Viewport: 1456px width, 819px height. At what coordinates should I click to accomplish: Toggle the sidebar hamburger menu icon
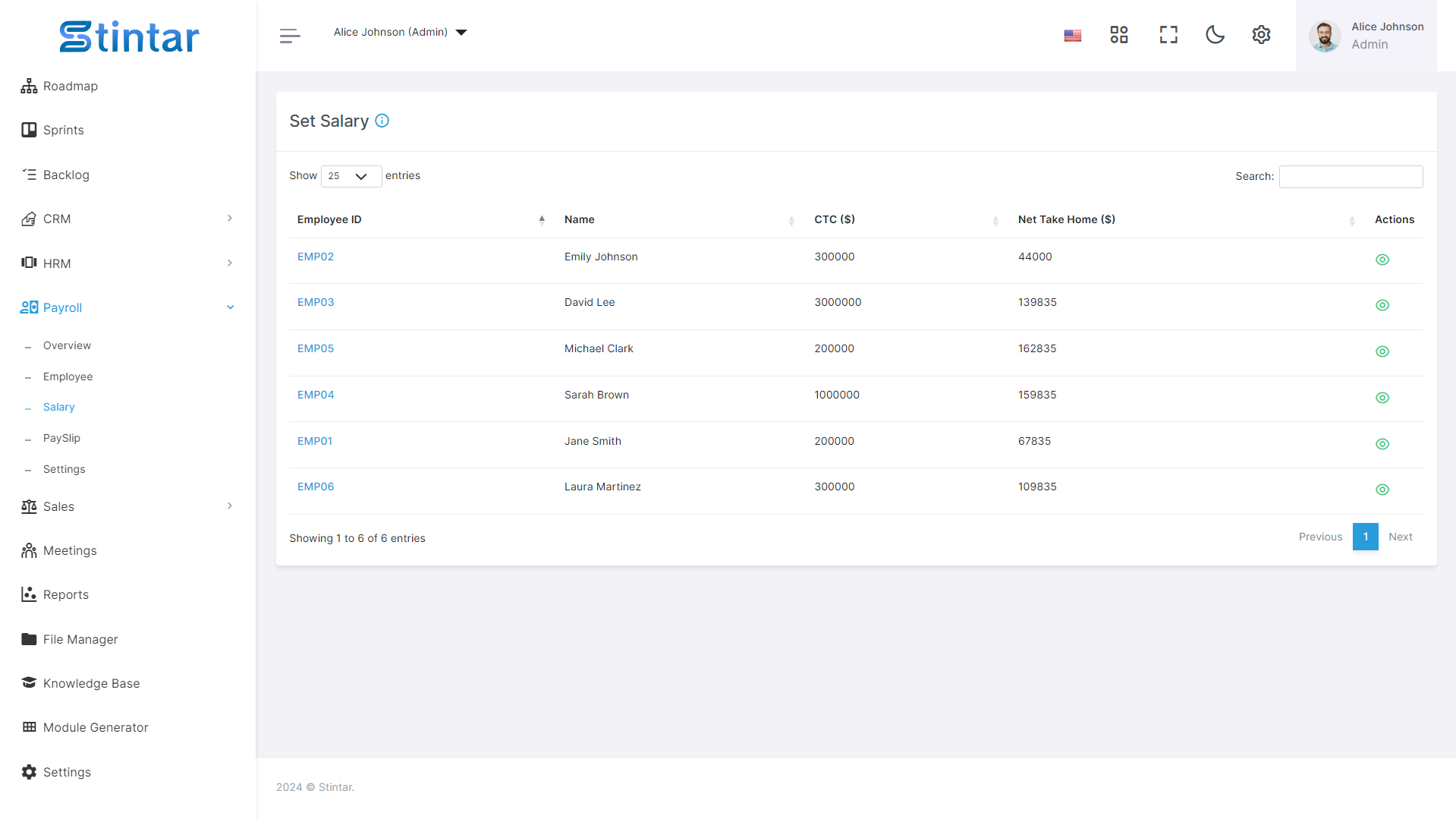(x=290, y=36)
